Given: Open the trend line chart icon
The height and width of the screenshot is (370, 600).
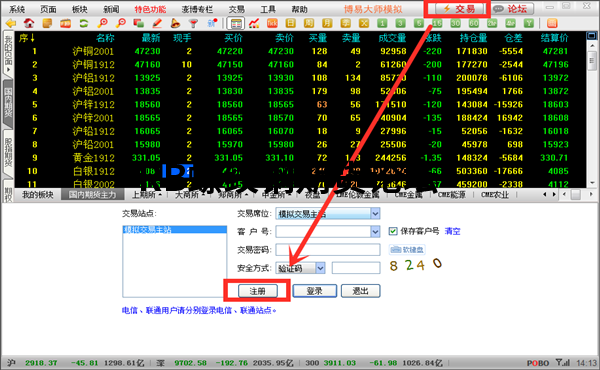Looking at the screenshot, I should click(254, 23).
